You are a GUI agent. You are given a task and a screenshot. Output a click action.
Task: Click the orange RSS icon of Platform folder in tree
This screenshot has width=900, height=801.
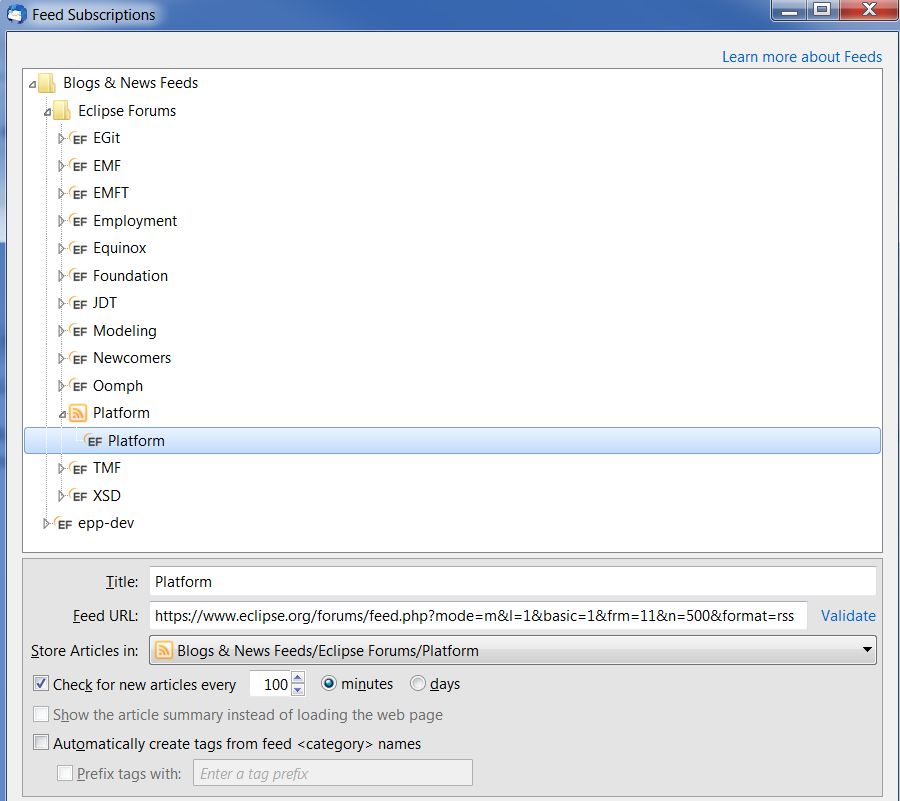coord(78,413)
